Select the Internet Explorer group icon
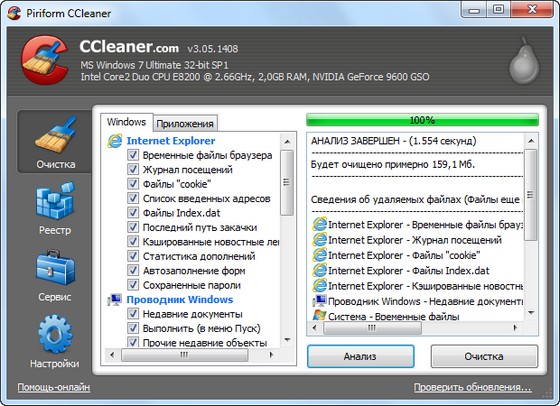560x406 pixels. tap(114, 141)
